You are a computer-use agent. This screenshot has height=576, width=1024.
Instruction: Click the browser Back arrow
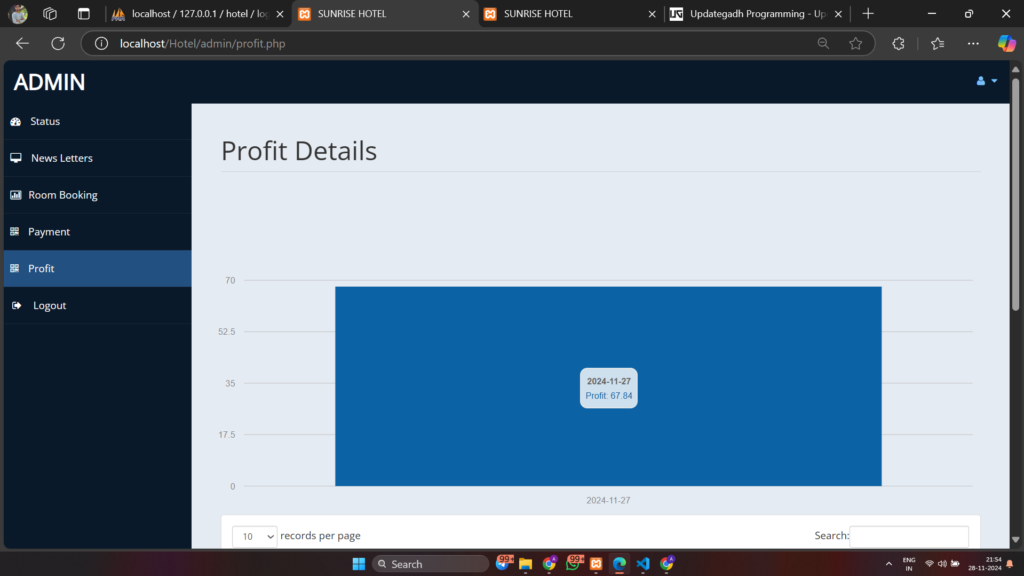(x=22, y=44)
